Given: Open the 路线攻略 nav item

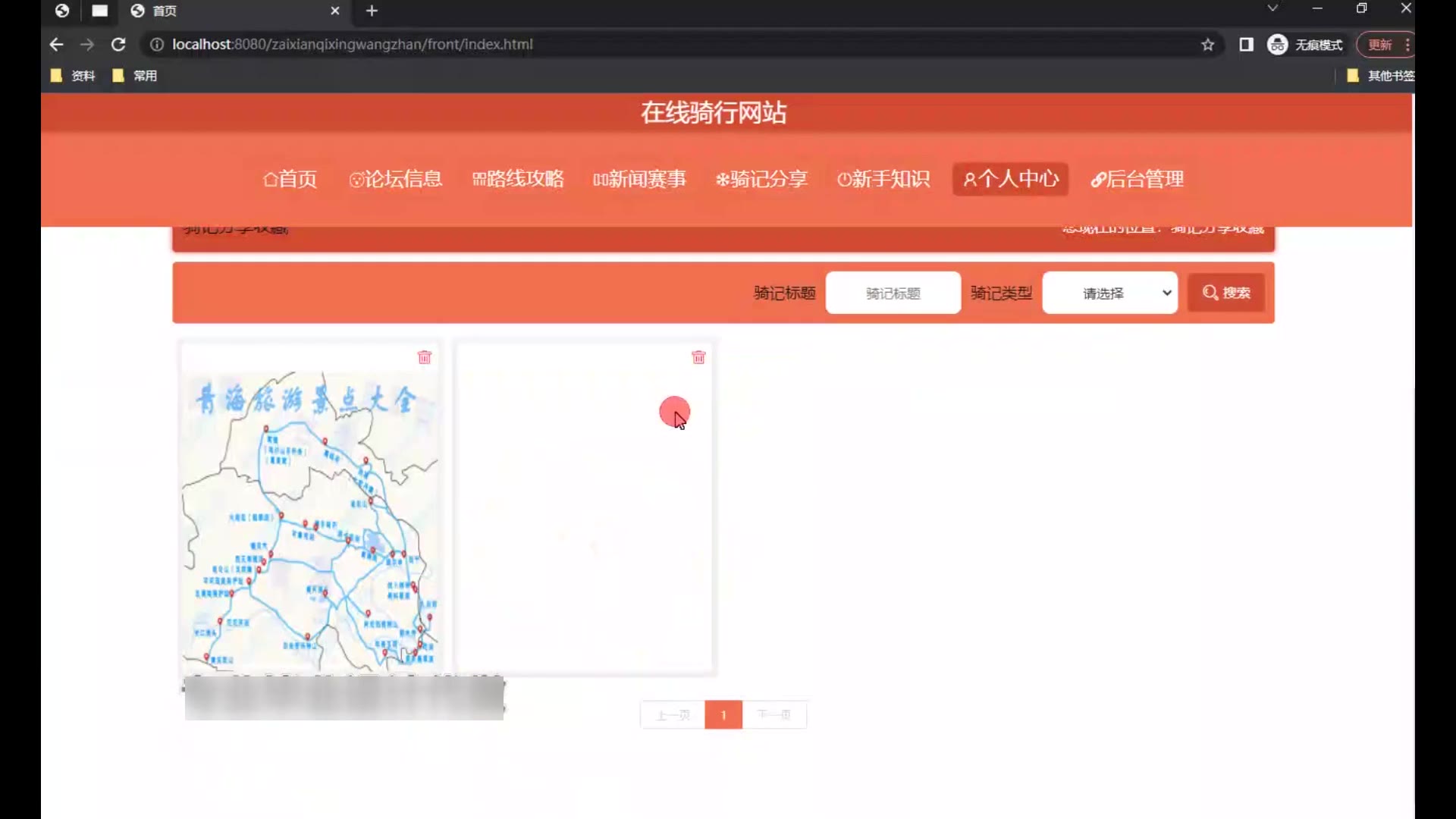Looking at the screenshot, I should [518, 179].
